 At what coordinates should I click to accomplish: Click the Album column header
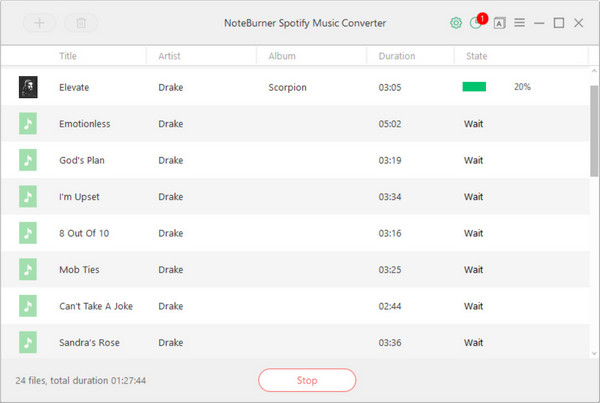(282, 56)
